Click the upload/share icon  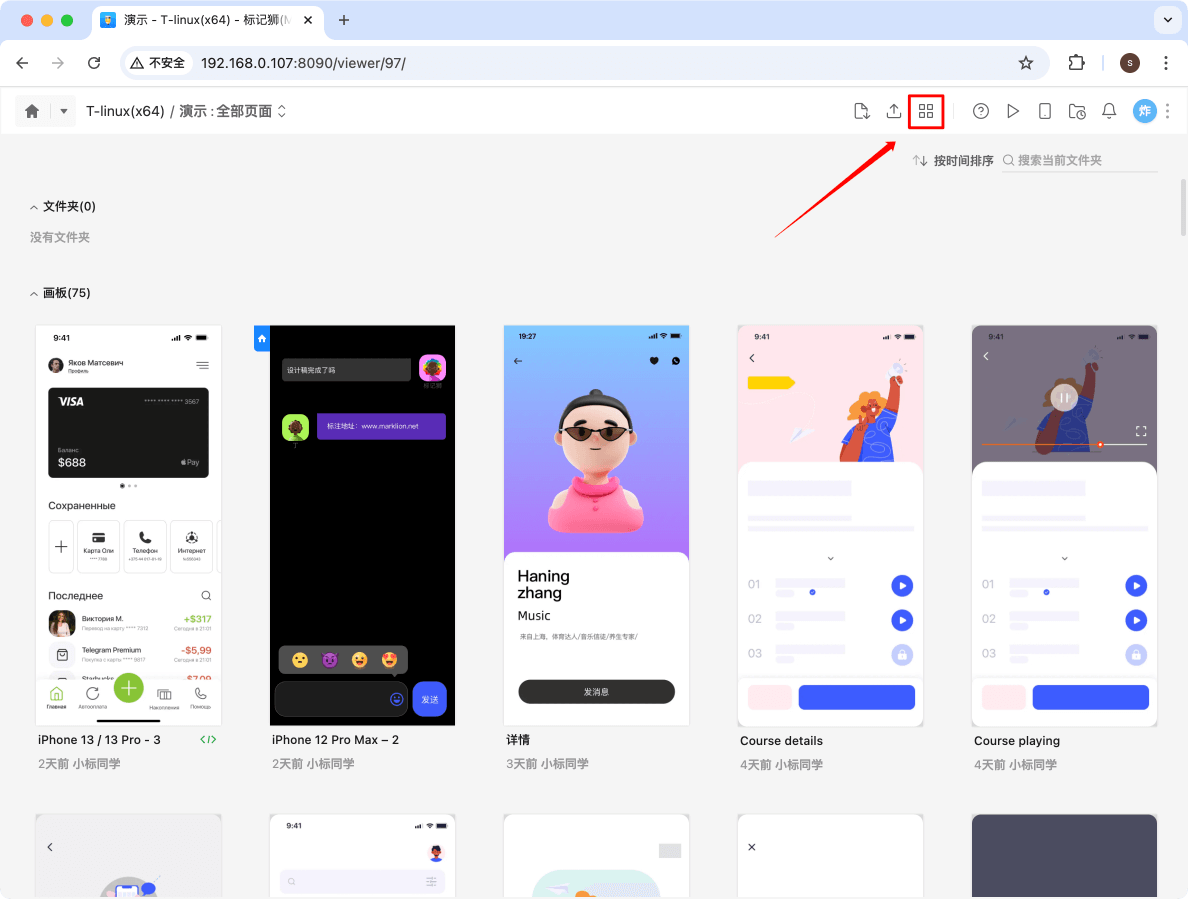[x=894, y=111]
